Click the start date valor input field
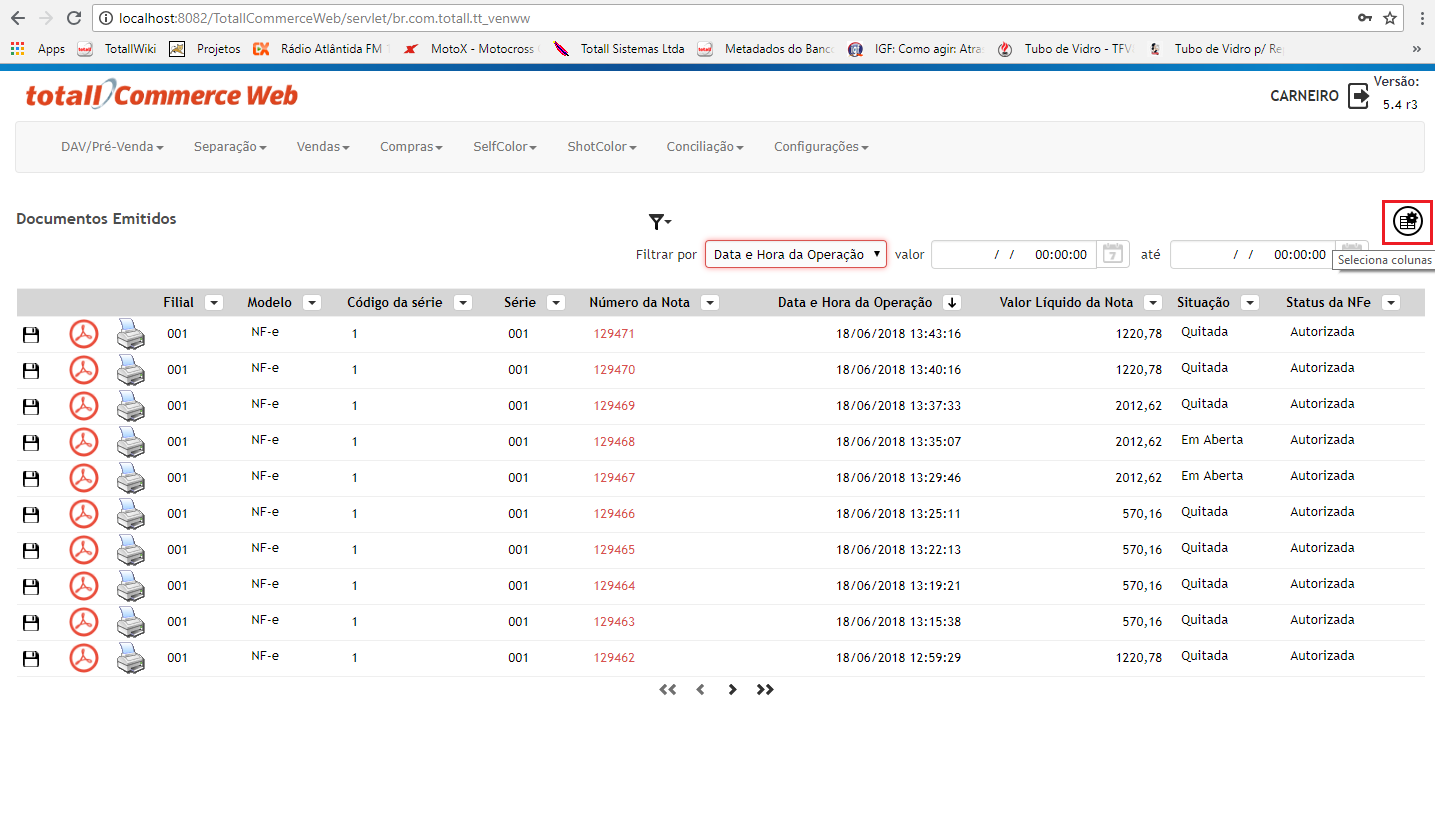Screen dimensions: 1435x830 [x=1013, y=254]
